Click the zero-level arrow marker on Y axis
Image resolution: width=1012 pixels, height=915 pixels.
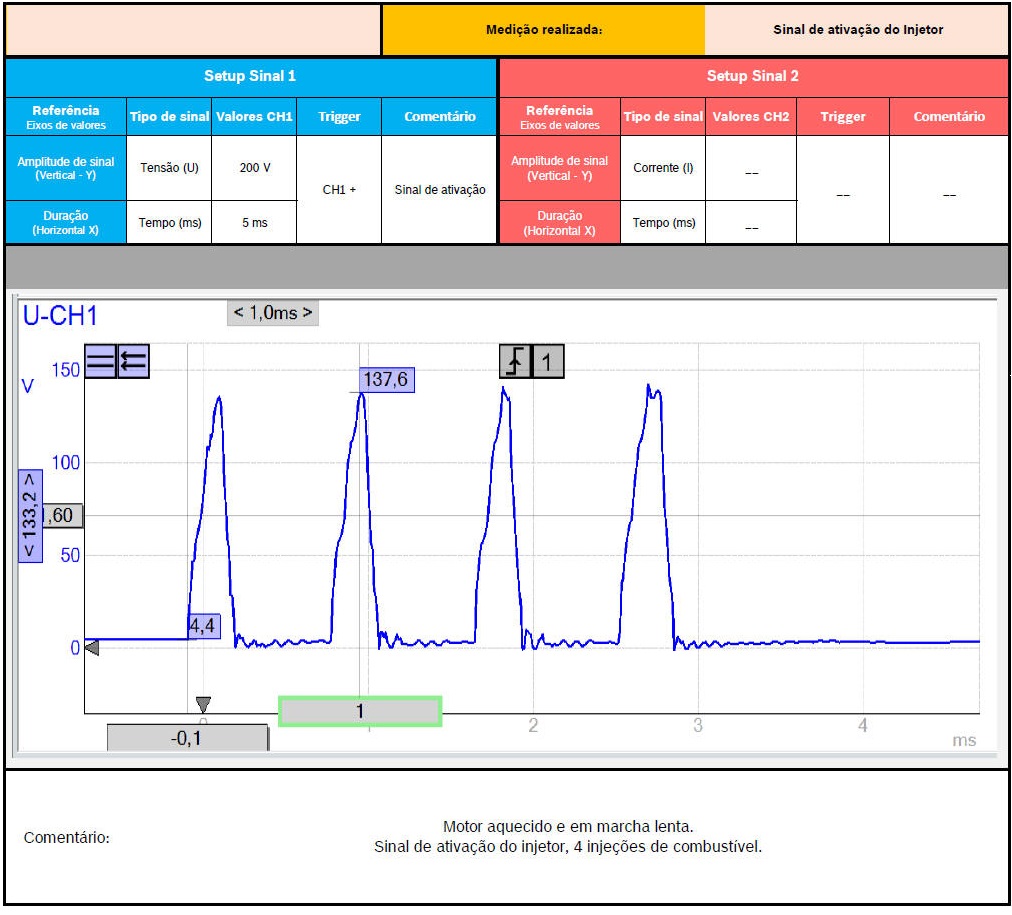[91, 649]
